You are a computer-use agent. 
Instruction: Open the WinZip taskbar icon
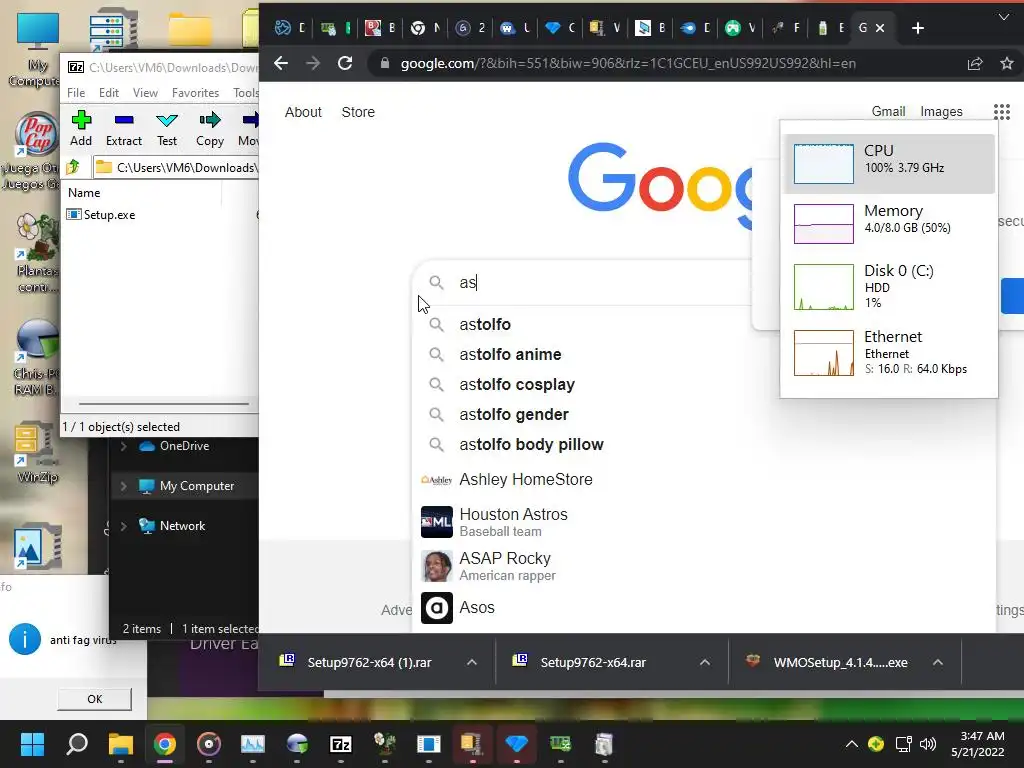pos(473,744)
